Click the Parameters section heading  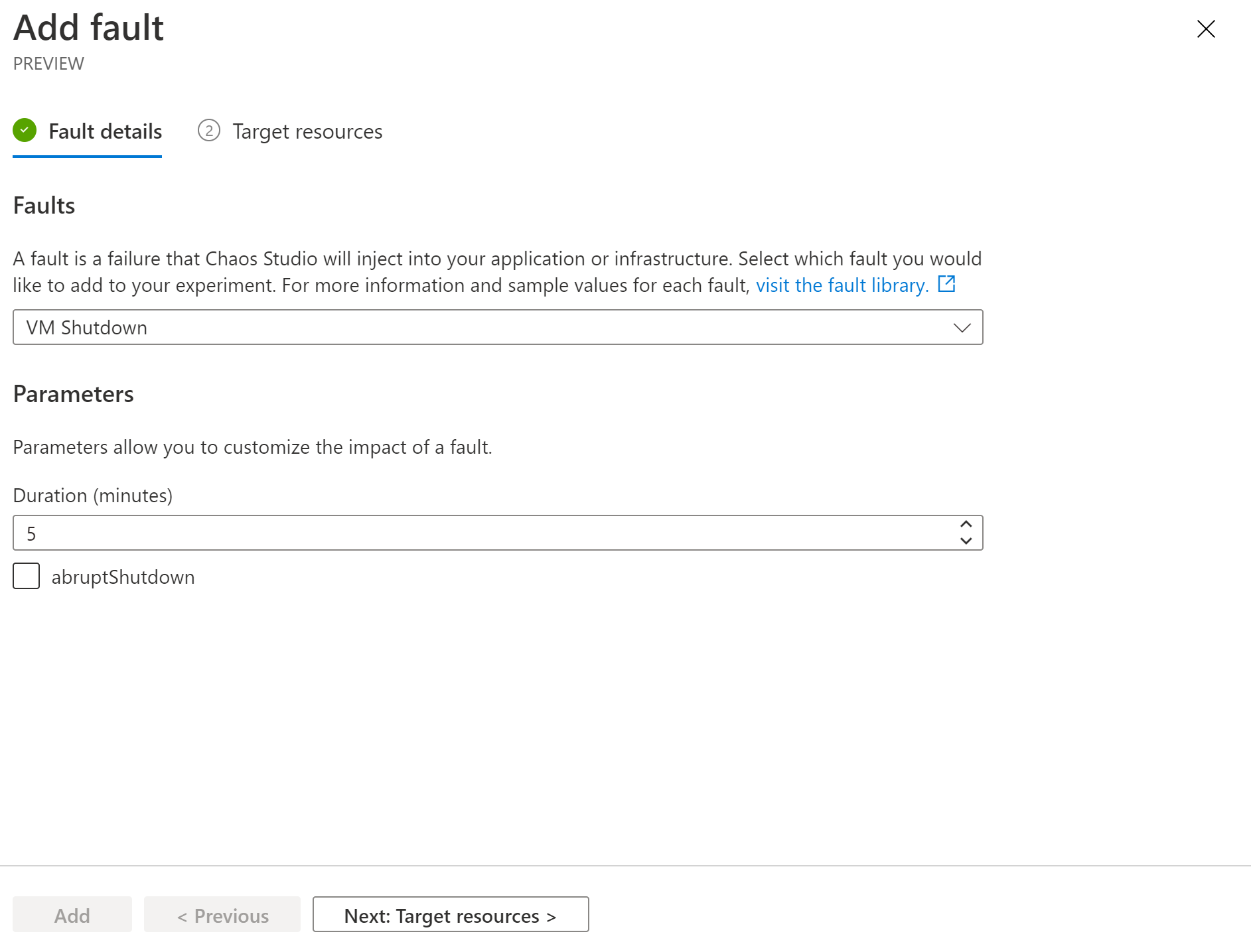pos(73,394)
